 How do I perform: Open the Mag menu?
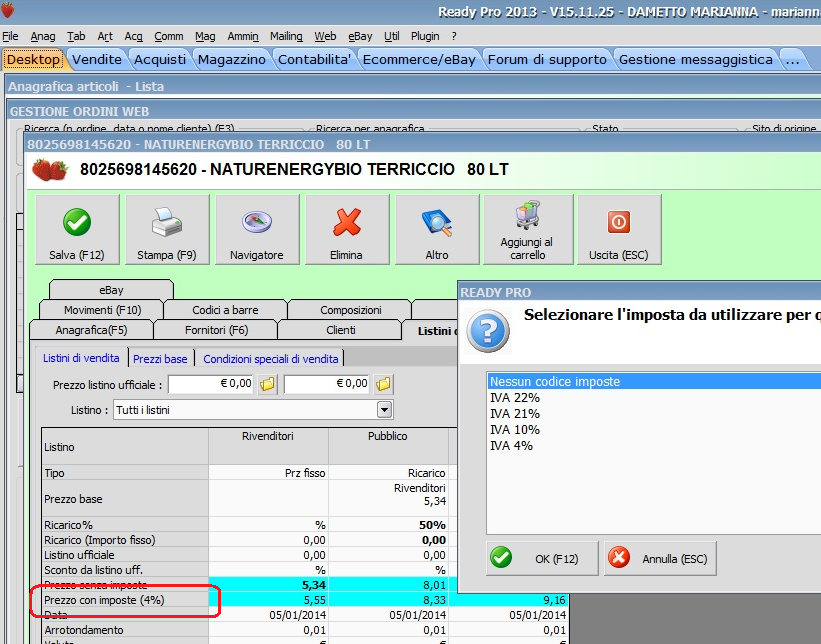point(205,36)
